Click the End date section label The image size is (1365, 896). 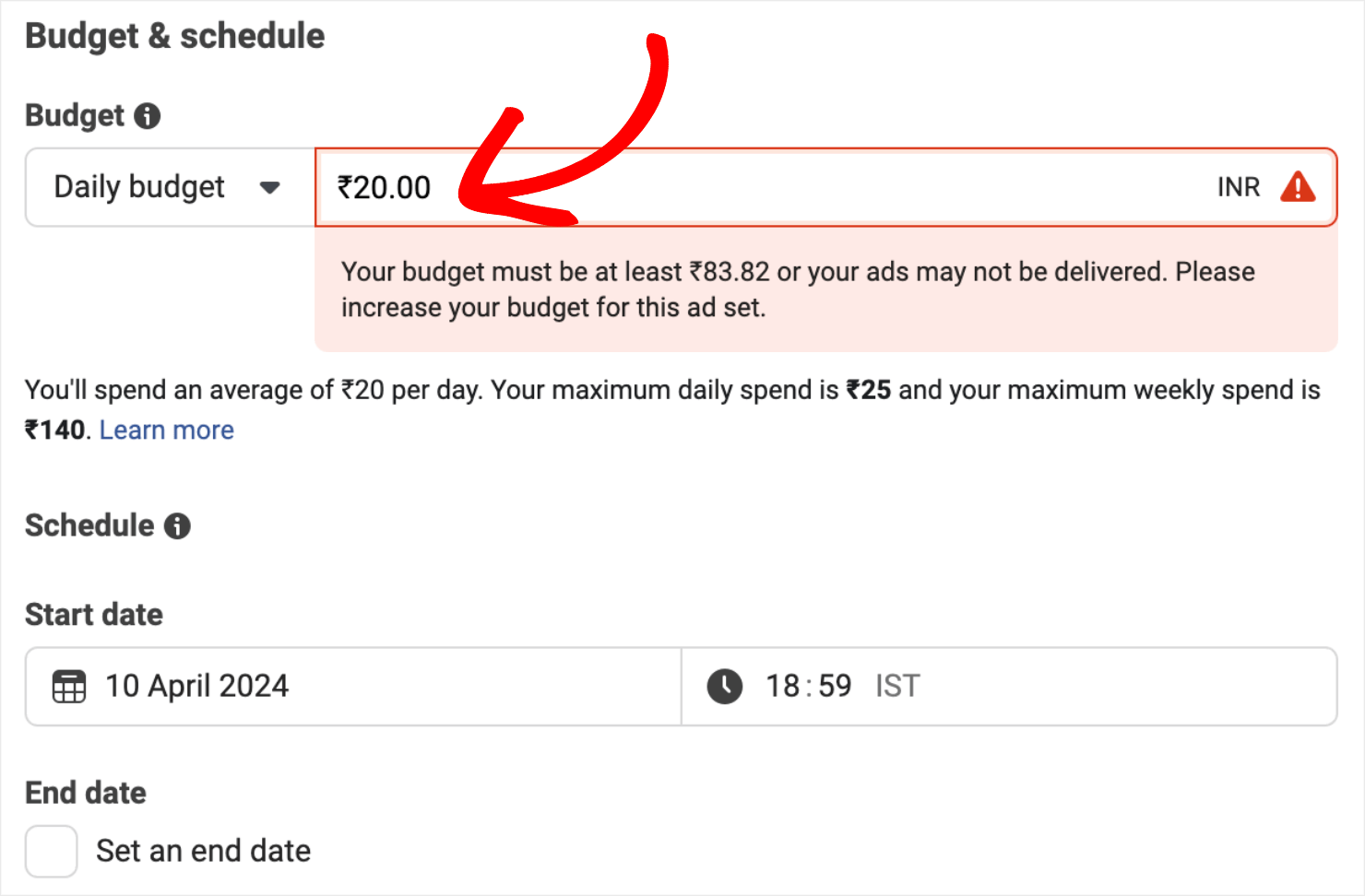tap(86, 793)
